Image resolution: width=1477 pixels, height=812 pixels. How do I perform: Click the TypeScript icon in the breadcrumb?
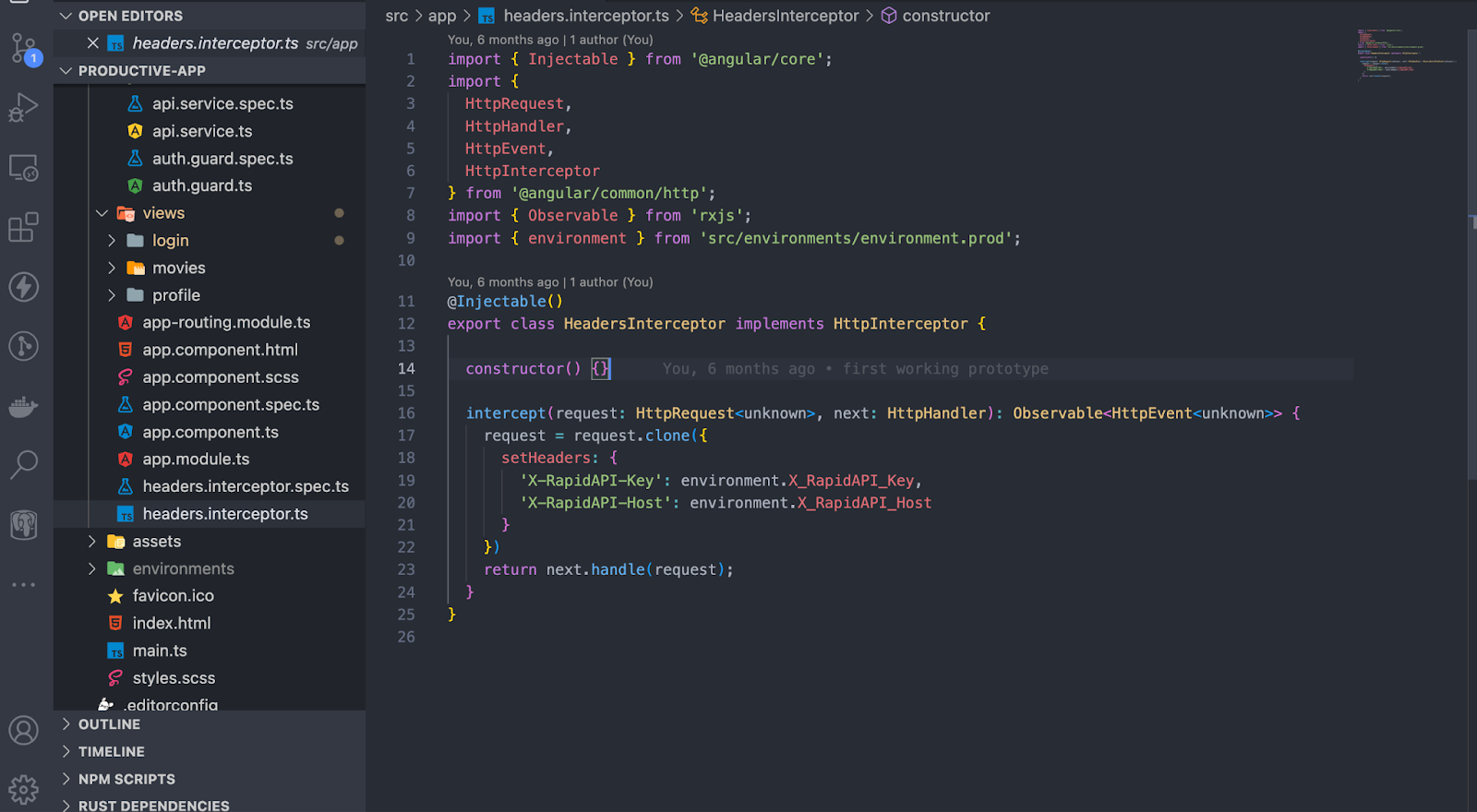pyautogui.click(x=486, y=16)
